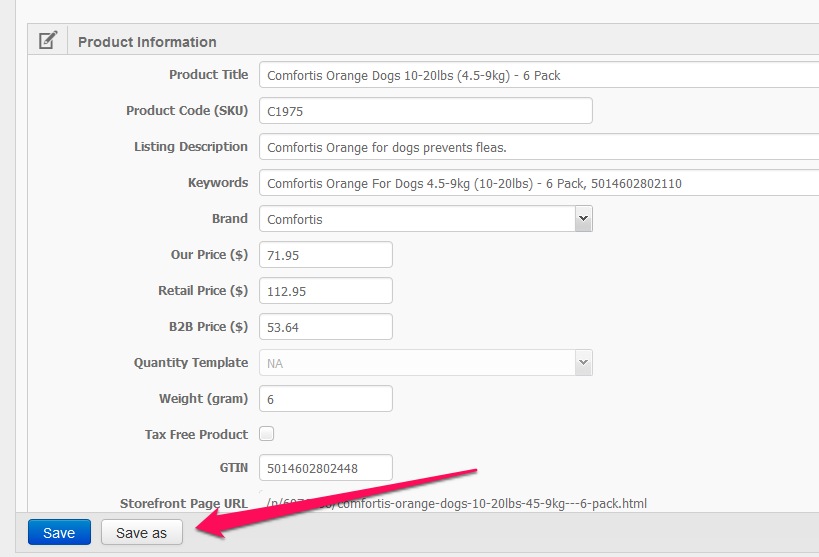The height and width of the screenshot is (557, 819).
Task: Select the Retail Price ($) field
Action: pos(326,291)
